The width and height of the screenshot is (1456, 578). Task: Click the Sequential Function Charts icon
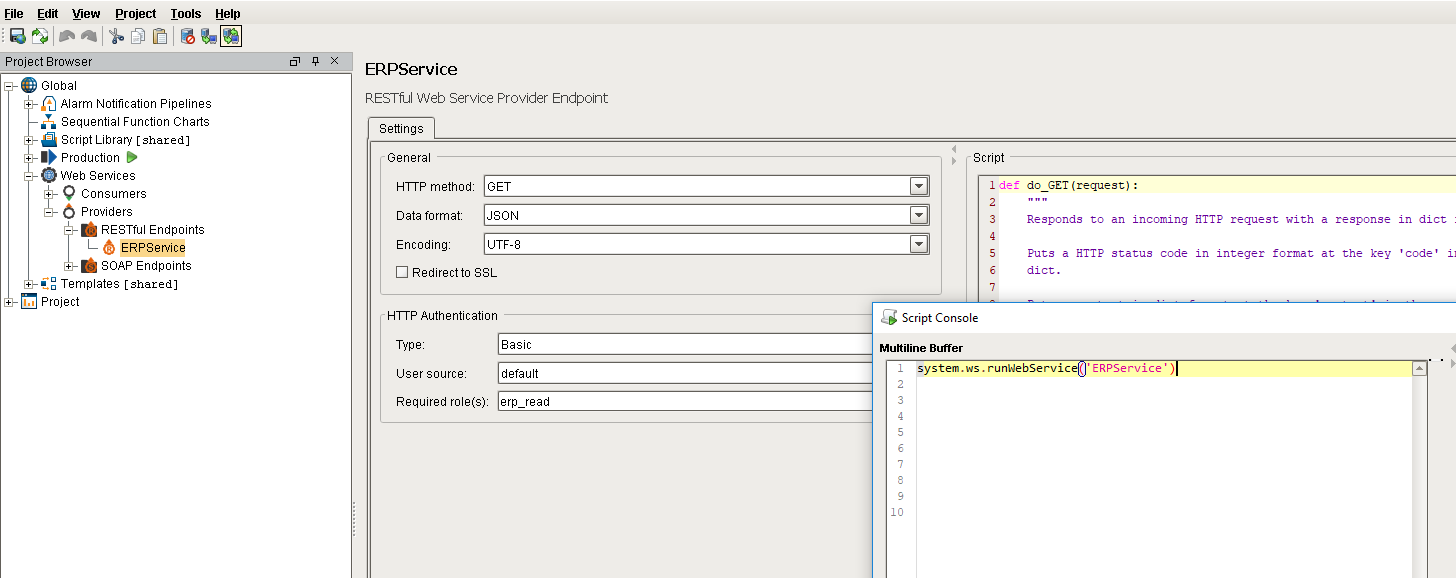(49, 121)
